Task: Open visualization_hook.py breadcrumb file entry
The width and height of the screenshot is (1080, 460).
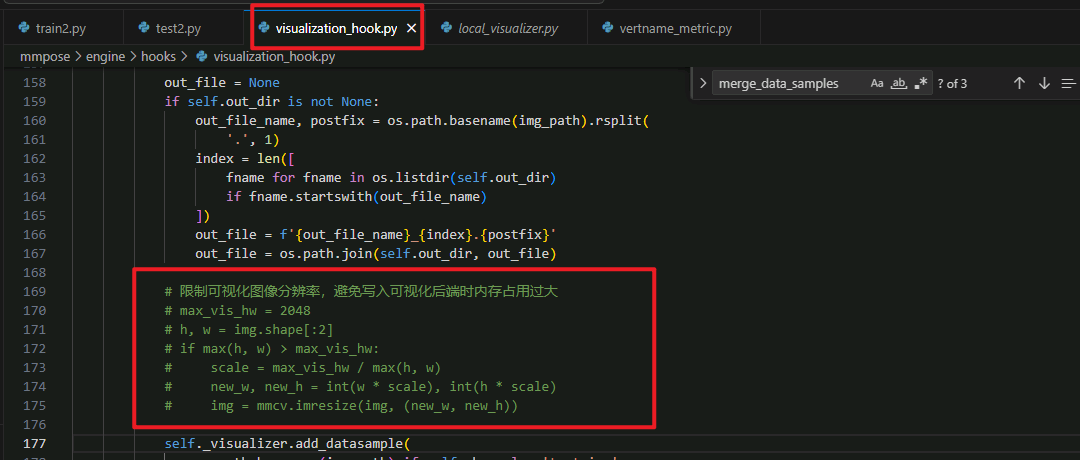Action: [x=274, y=57]
